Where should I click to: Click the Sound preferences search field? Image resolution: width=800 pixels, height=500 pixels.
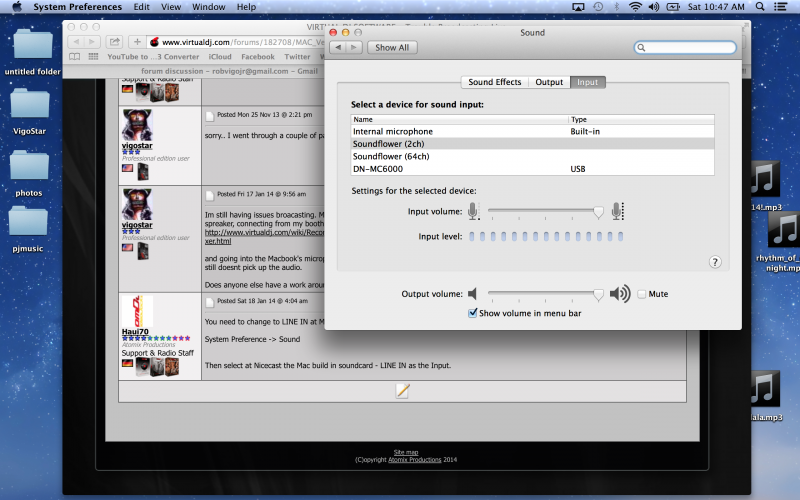(x=685, y=47)
